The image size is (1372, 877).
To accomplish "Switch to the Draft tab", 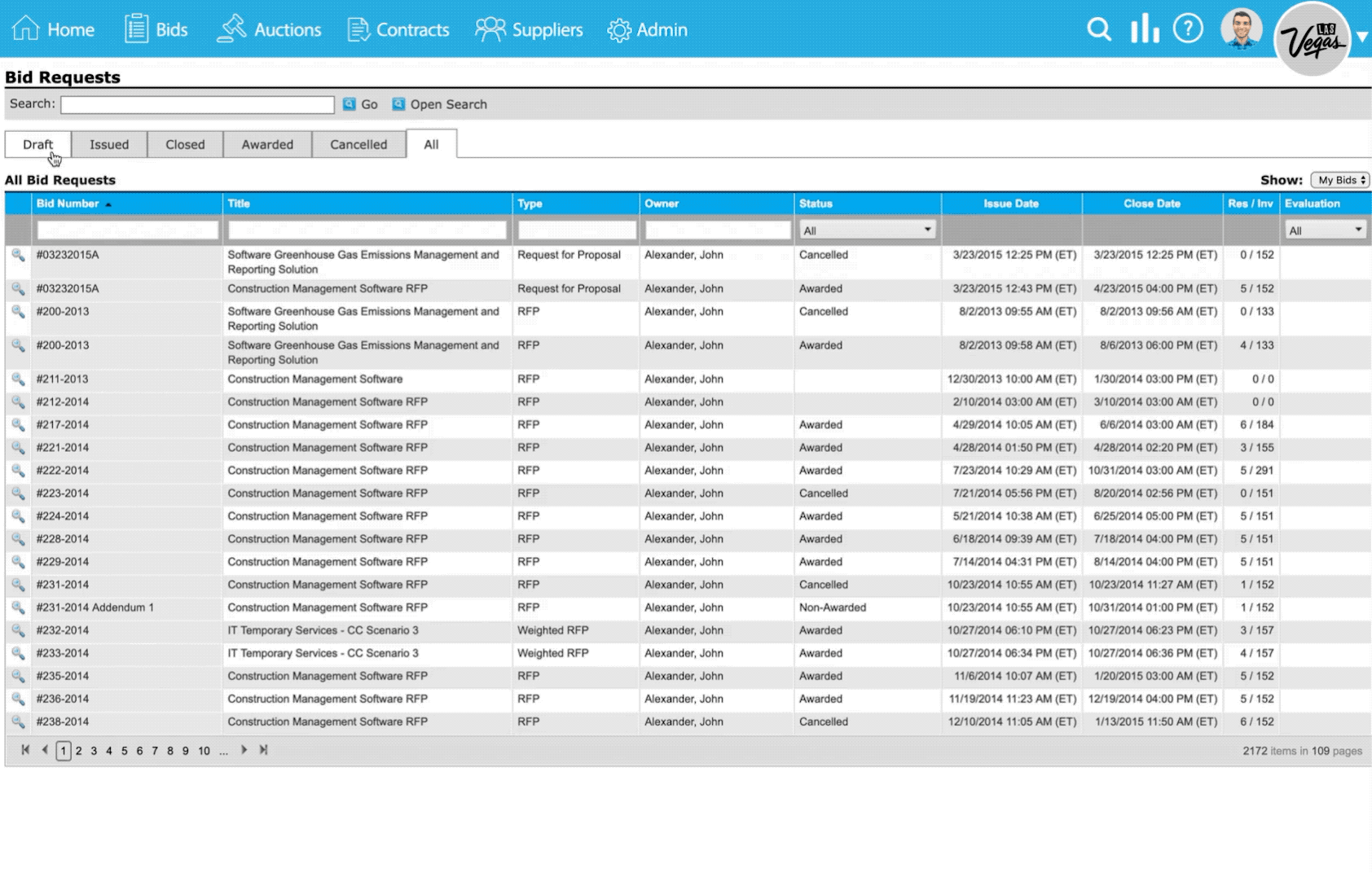I will [37, 144].
